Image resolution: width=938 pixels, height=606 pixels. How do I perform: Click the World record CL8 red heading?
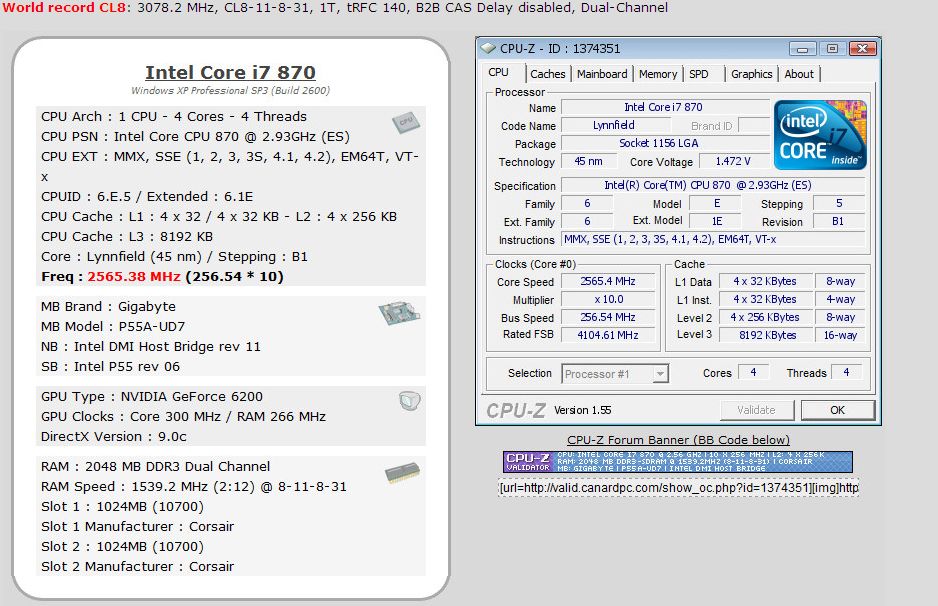65,8
